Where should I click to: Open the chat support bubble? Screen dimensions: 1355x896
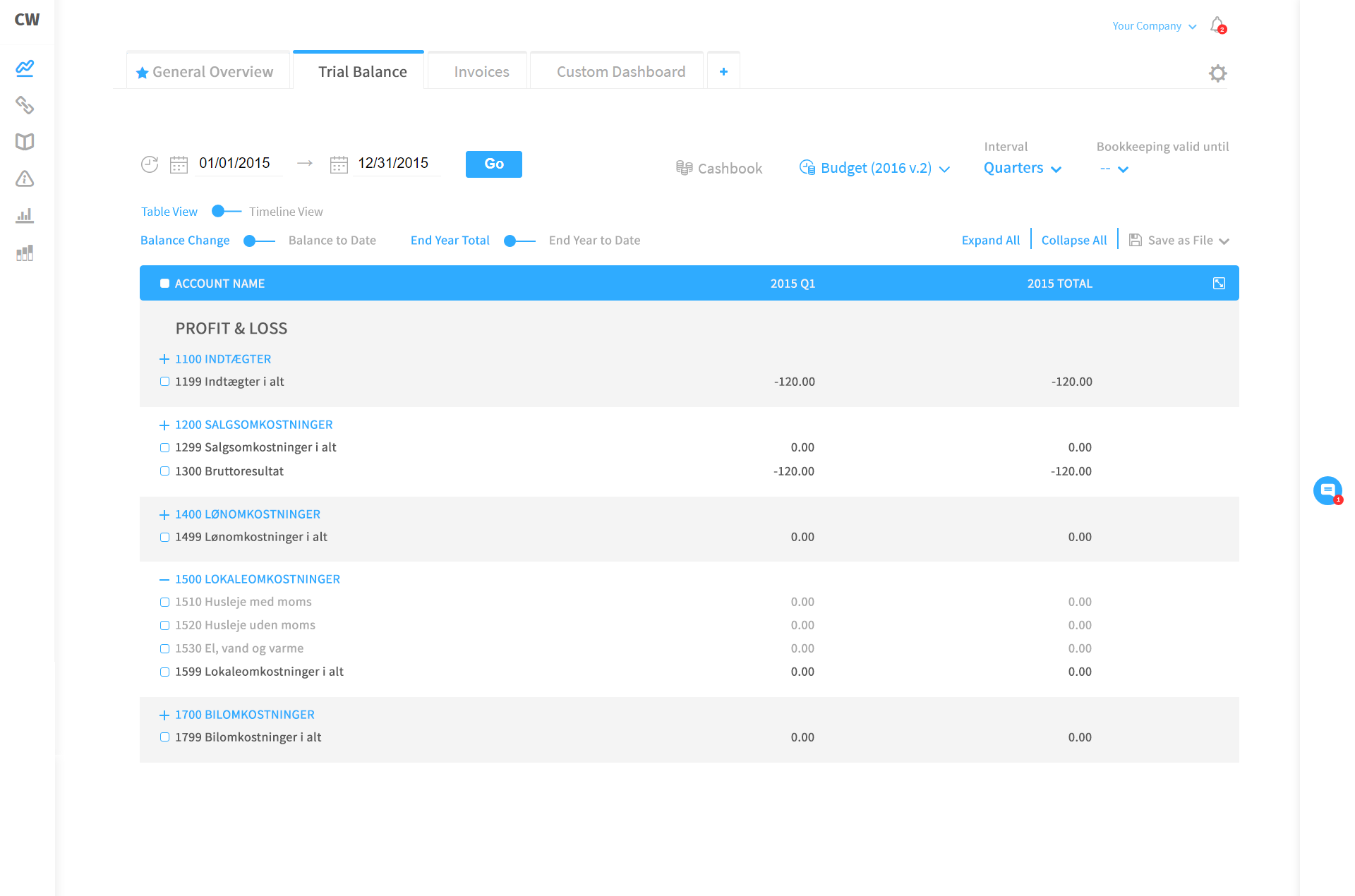tap(1327, 490)
